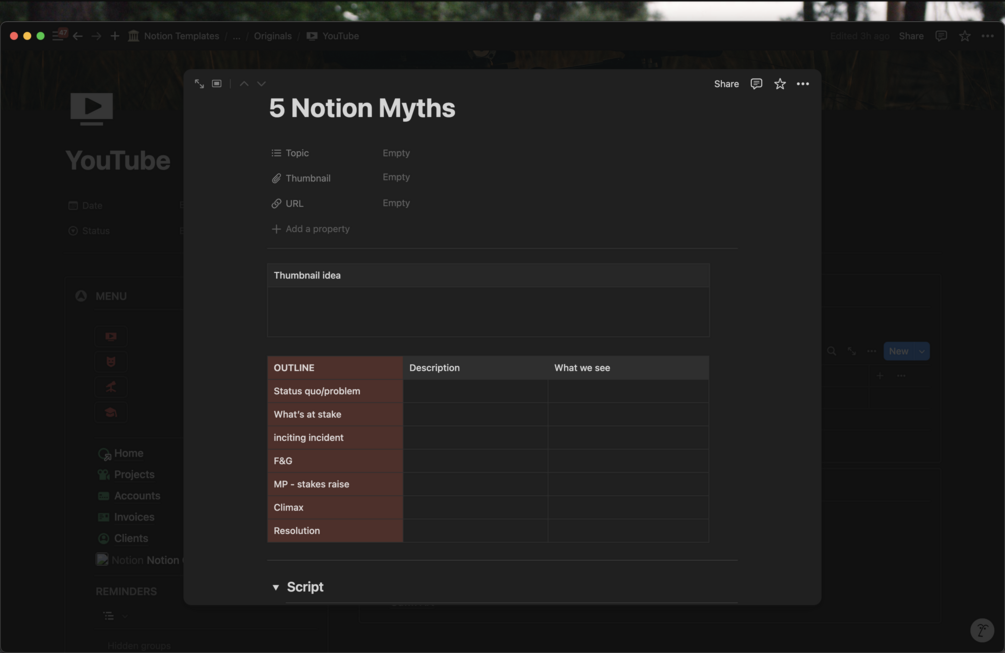This screenshot has height=653, width=1005.
Task: Search the database with magnifier icon
Action: (x=831, y=351)
